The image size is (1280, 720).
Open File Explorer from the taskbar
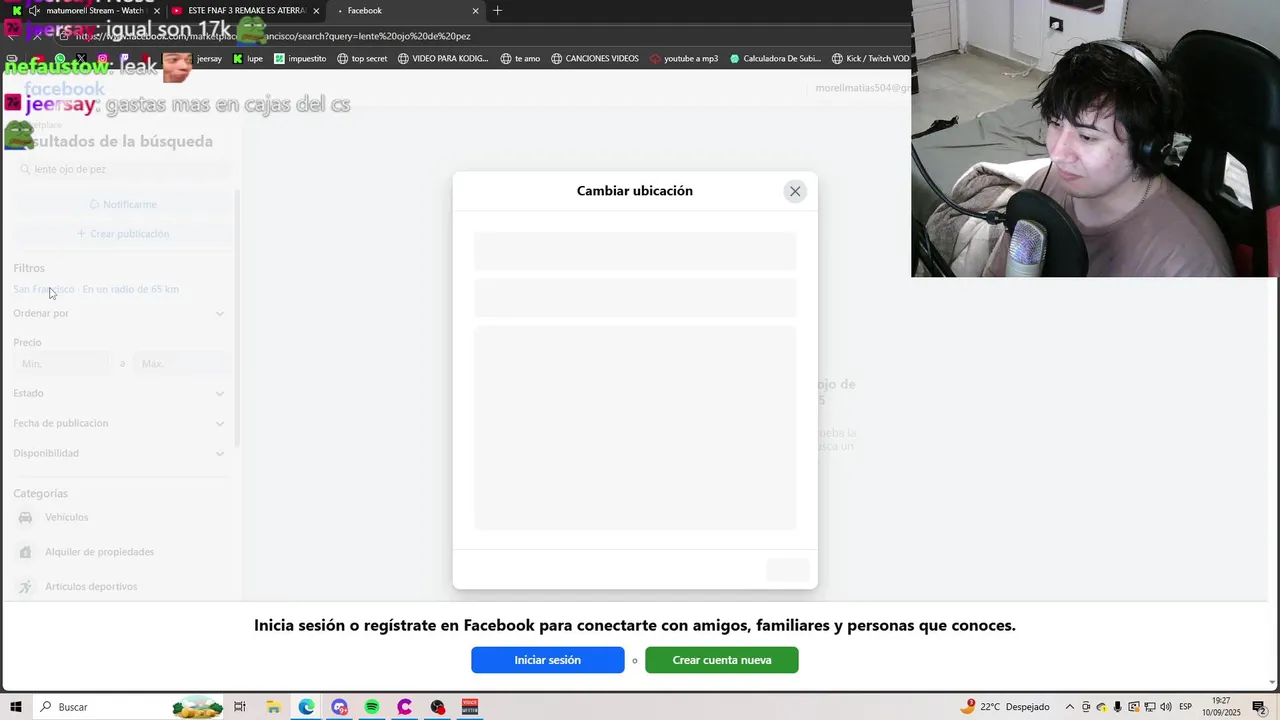[273, 707]
